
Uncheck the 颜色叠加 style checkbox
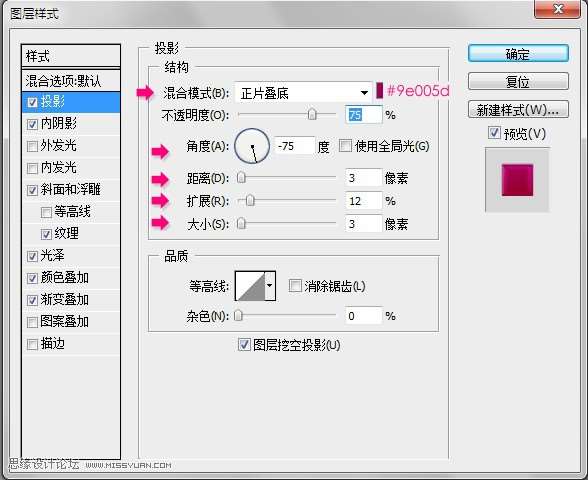33,278
